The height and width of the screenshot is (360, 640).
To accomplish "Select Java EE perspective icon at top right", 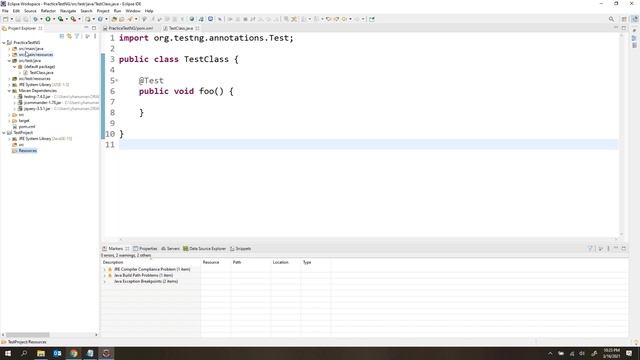I will pos(634,19).
